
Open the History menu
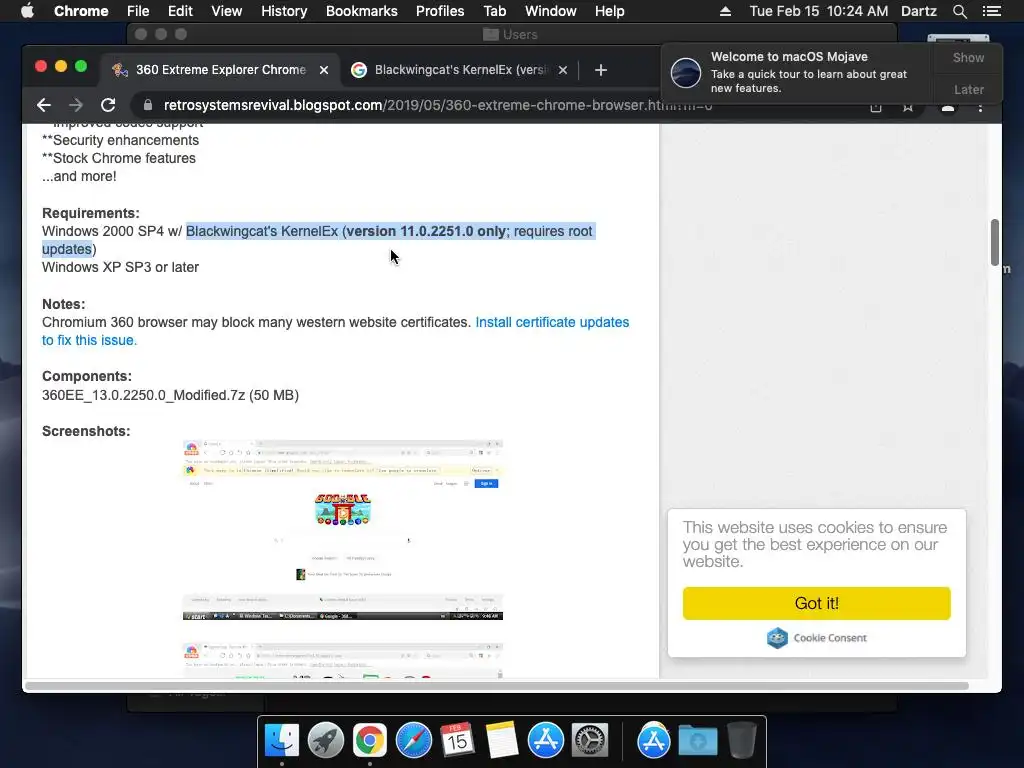(x=284, y=11)
